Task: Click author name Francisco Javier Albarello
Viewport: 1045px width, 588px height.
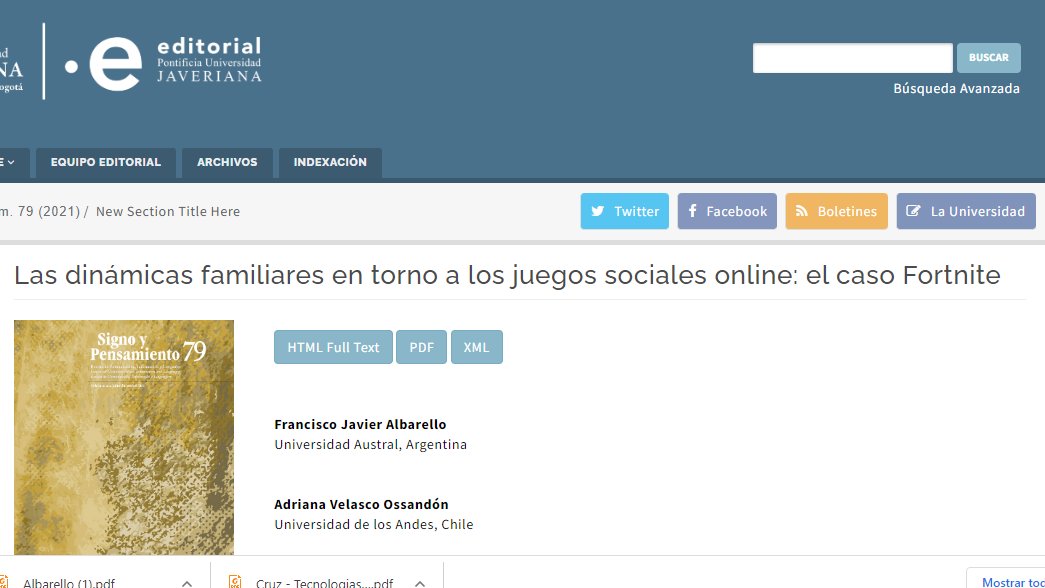Action: (360, 424)
